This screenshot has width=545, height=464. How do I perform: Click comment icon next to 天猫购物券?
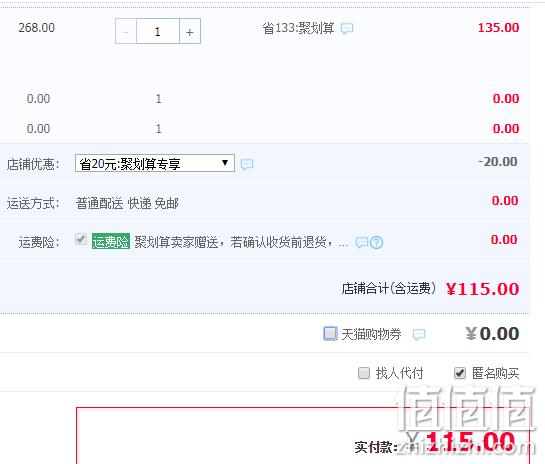(x=419, y=334)
